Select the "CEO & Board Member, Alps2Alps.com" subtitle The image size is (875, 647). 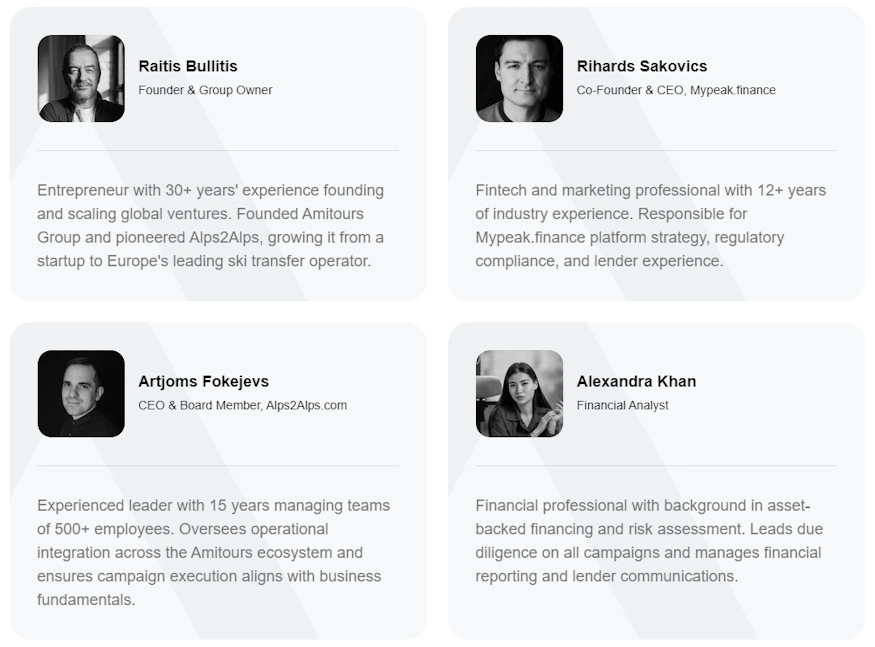(243, 405)
